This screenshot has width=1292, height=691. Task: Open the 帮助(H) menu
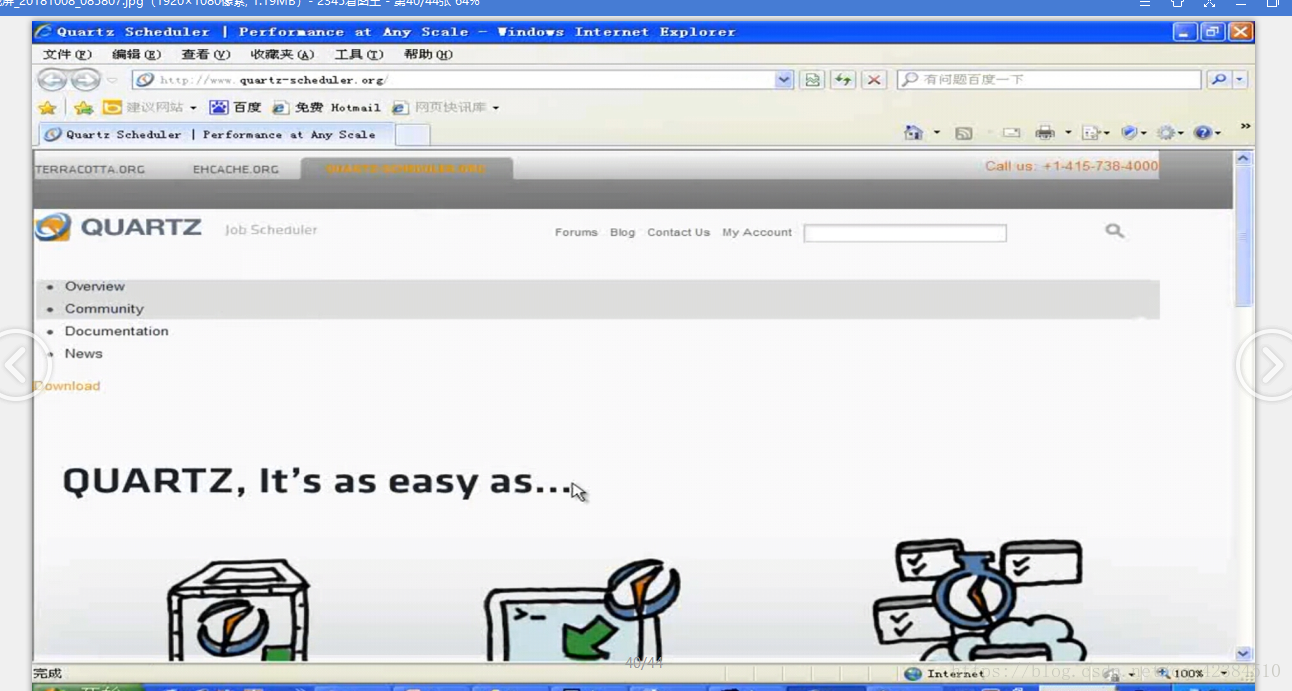coord(428,55)
